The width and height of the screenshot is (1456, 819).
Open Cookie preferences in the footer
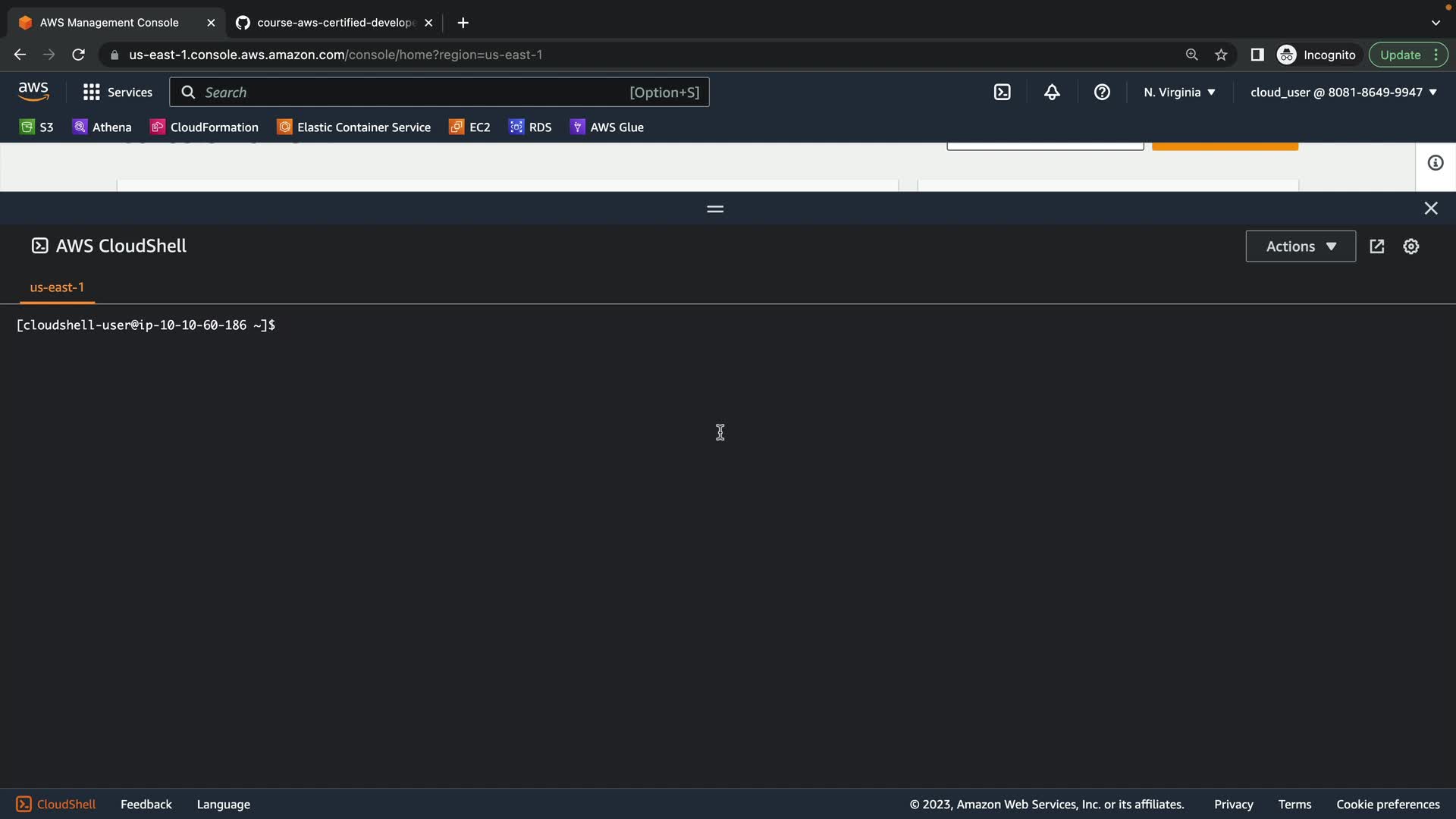(1387, 804)
